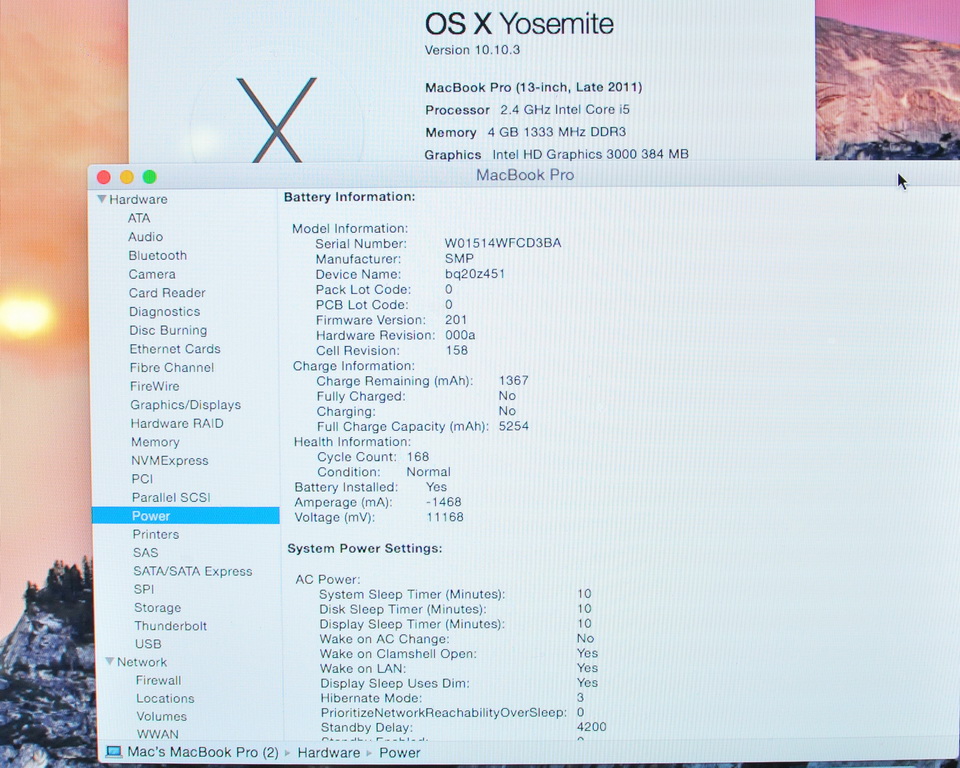Select SAS in the Hardware list
The image size is (960, 768).
(145, 552)
